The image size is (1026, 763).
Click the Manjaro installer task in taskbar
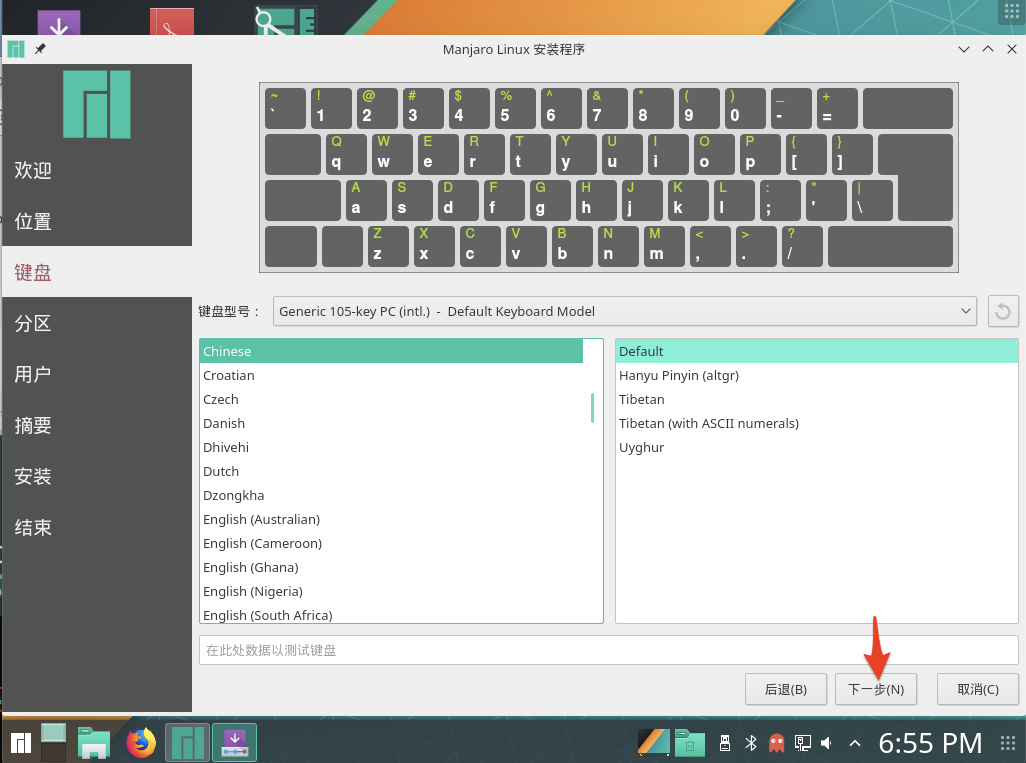click(x=187, y=743)
